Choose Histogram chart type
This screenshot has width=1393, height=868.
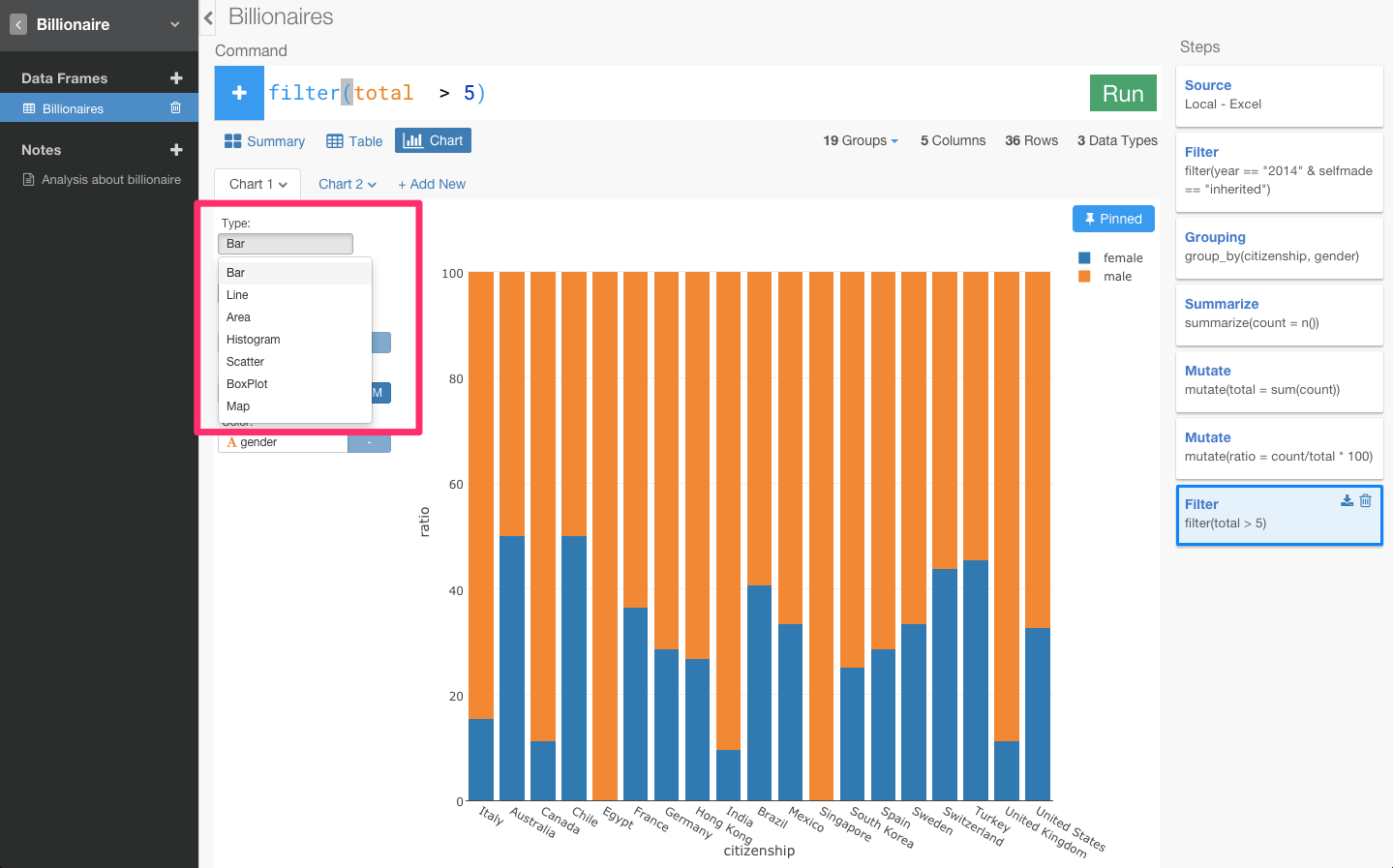point(295,340)
